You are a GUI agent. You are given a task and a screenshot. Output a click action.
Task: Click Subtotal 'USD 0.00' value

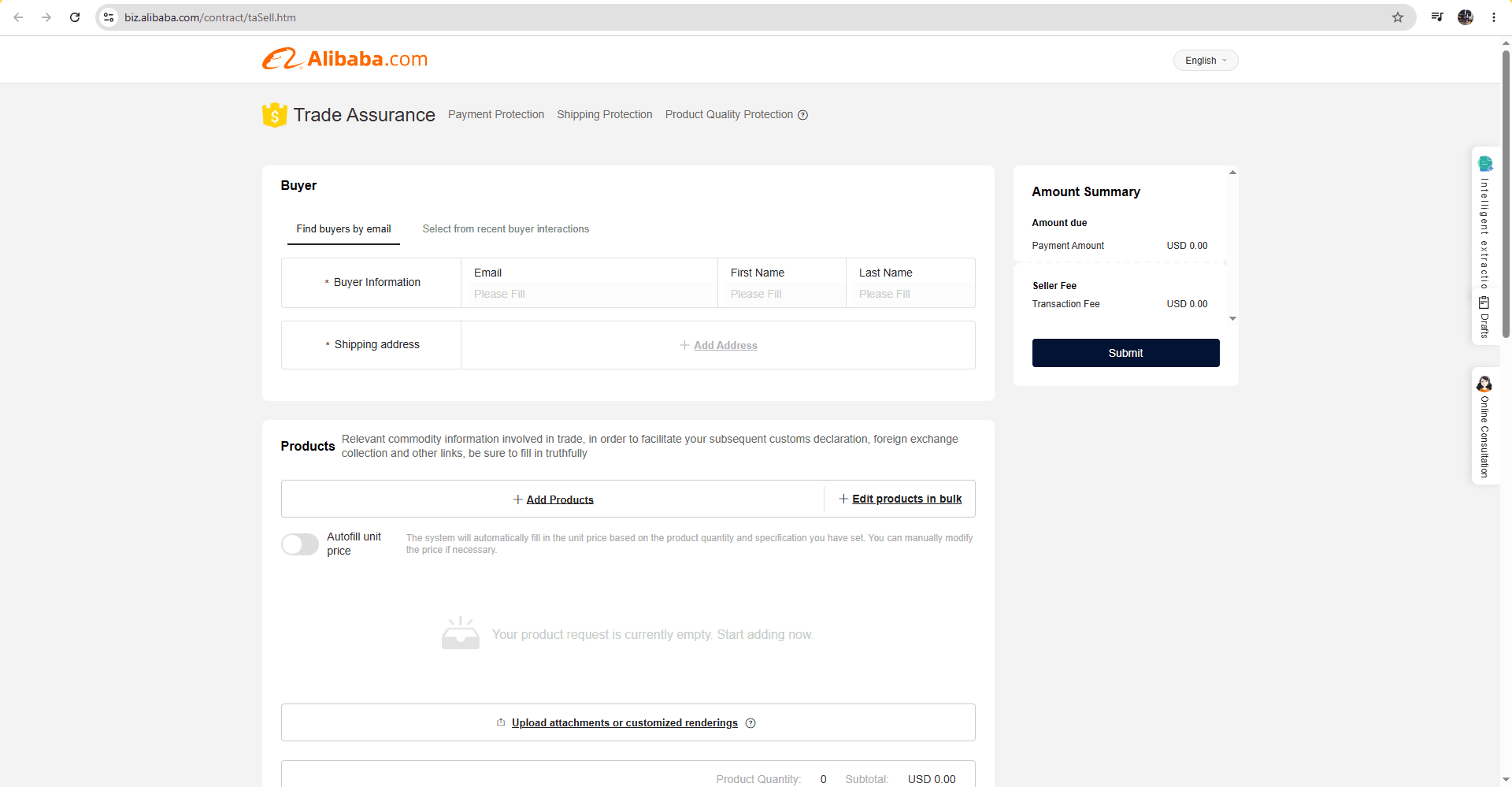932,779
